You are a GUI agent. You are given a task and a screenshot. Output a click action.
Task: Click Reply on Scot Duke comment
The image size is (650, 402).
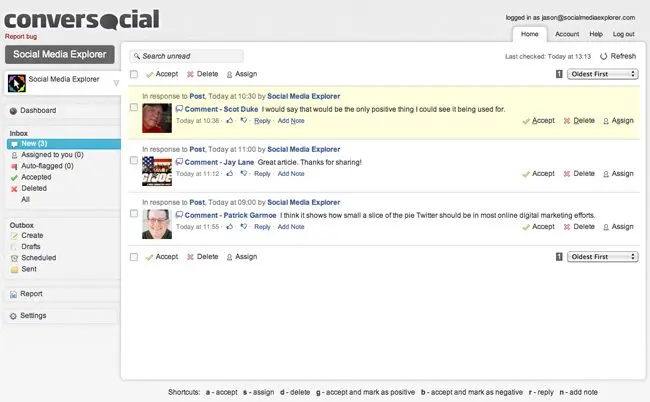[x=262, y=121]
